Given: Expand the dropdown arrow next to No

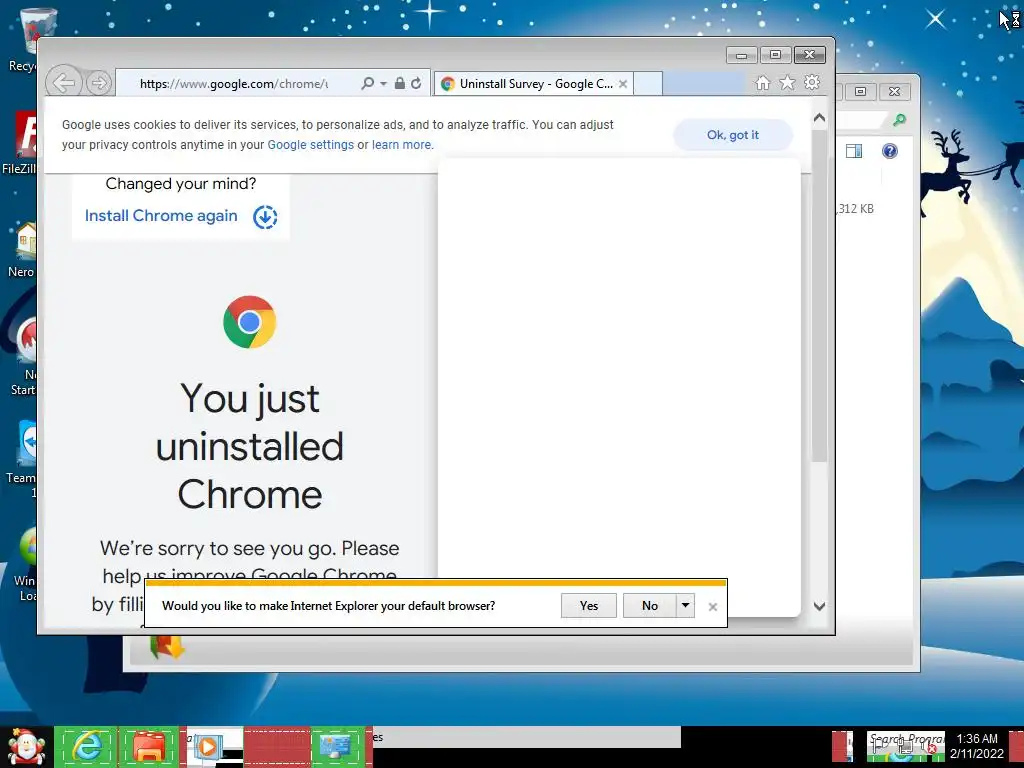Looking at the screenshot, I should coord(685,605).
